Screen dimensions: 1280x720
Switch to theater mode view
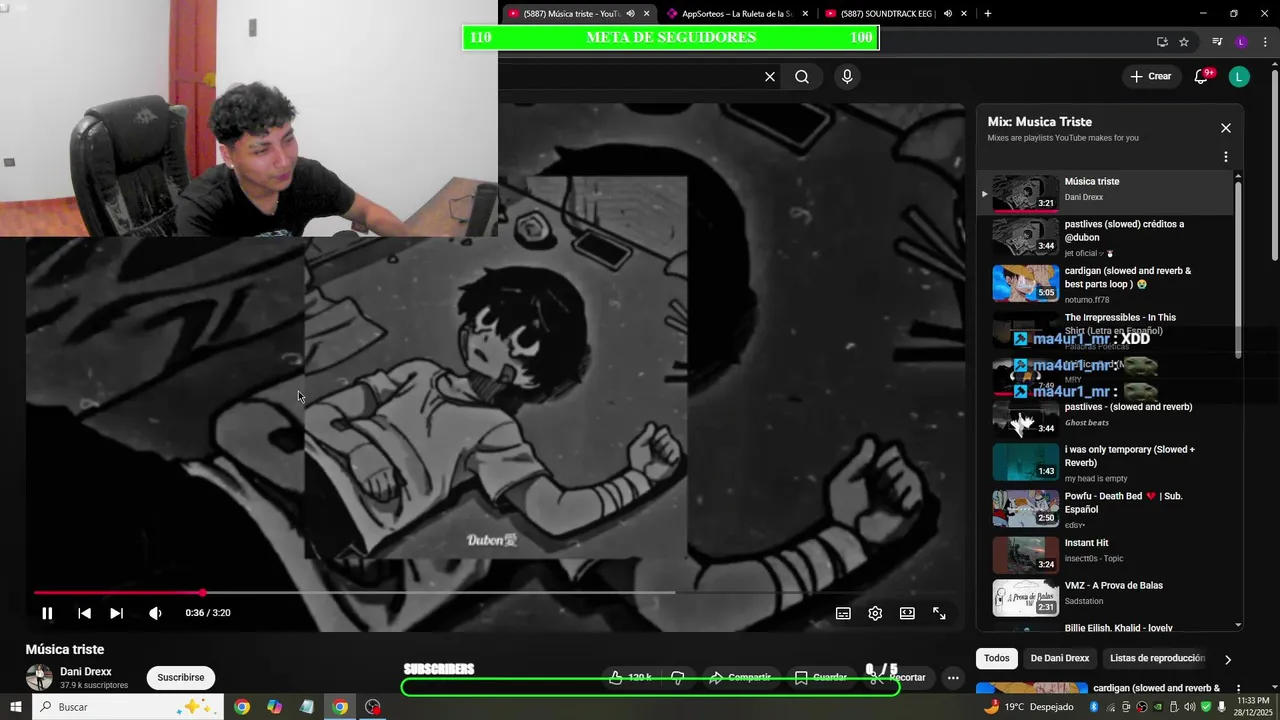coord(907,613)
